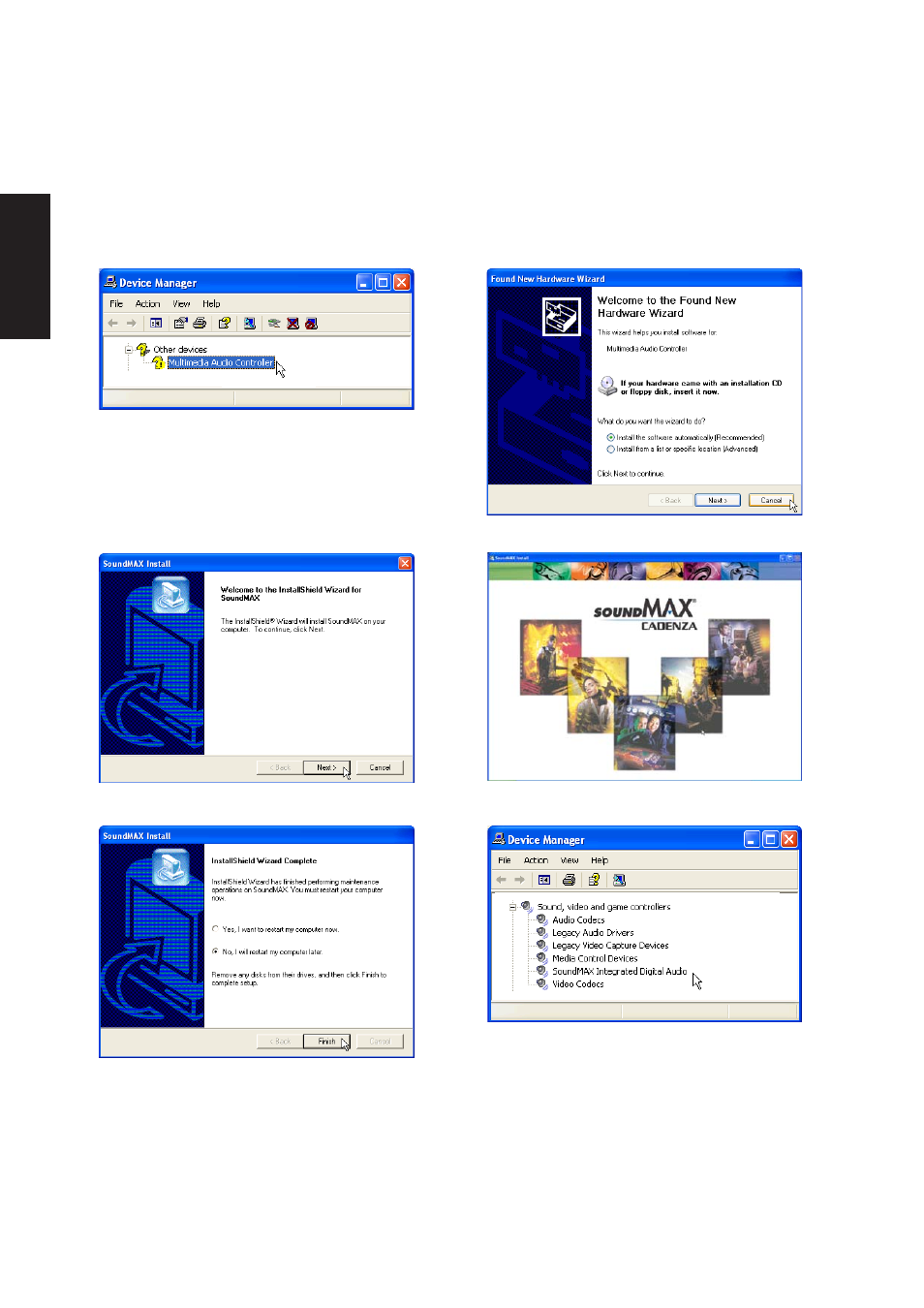
Task: Click the installation CD icon in the hardware wizard
Action: [607, 387]
